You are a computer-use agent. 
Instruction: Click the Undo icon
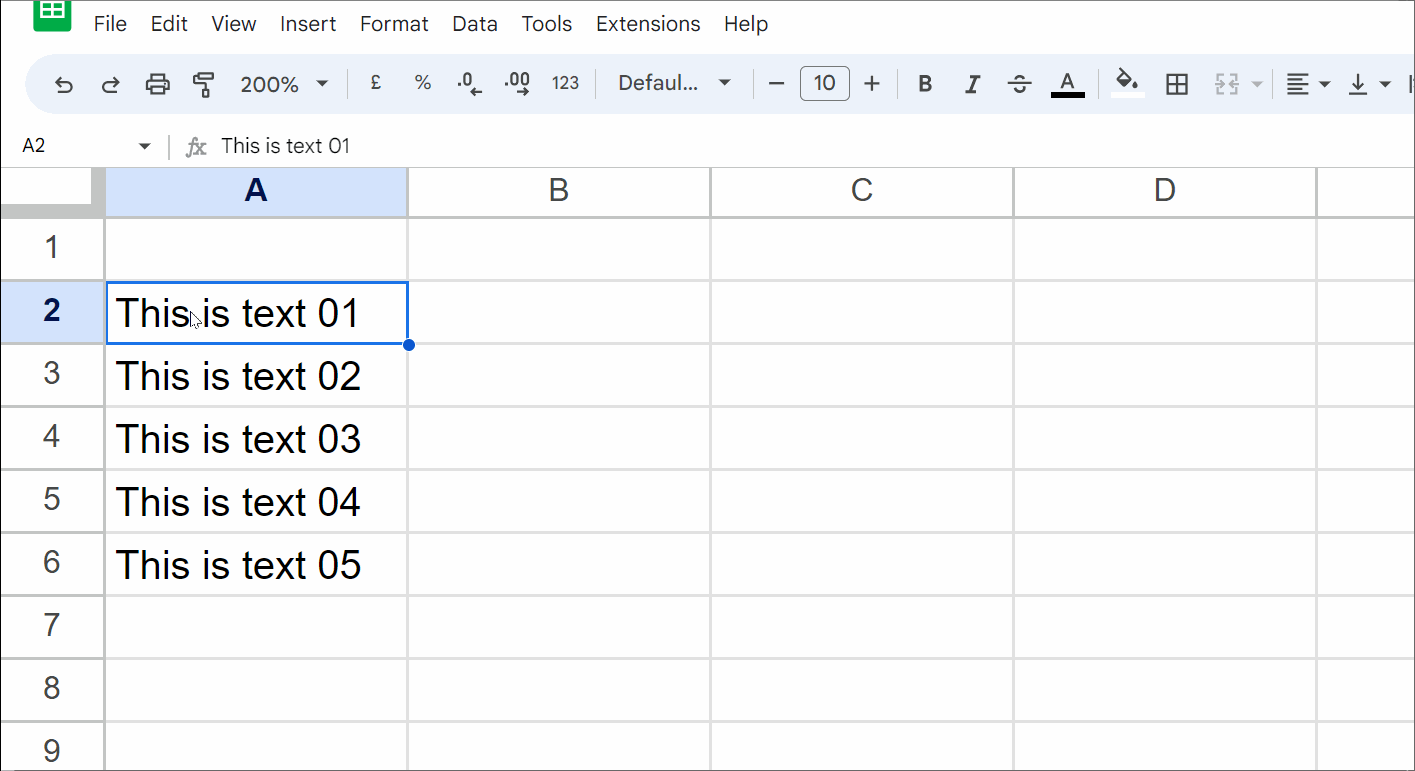(64, 84)
